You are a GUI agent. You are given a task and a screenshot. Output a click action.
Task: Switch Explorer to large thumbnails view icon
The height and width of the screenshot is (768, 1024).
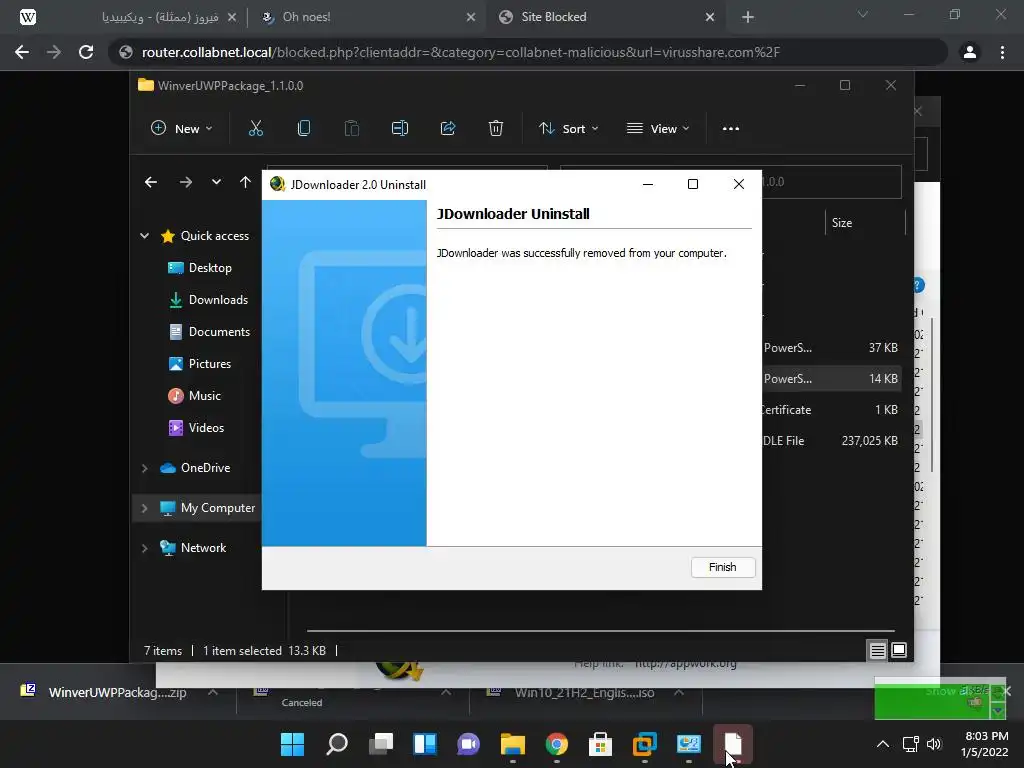point(899,650)
